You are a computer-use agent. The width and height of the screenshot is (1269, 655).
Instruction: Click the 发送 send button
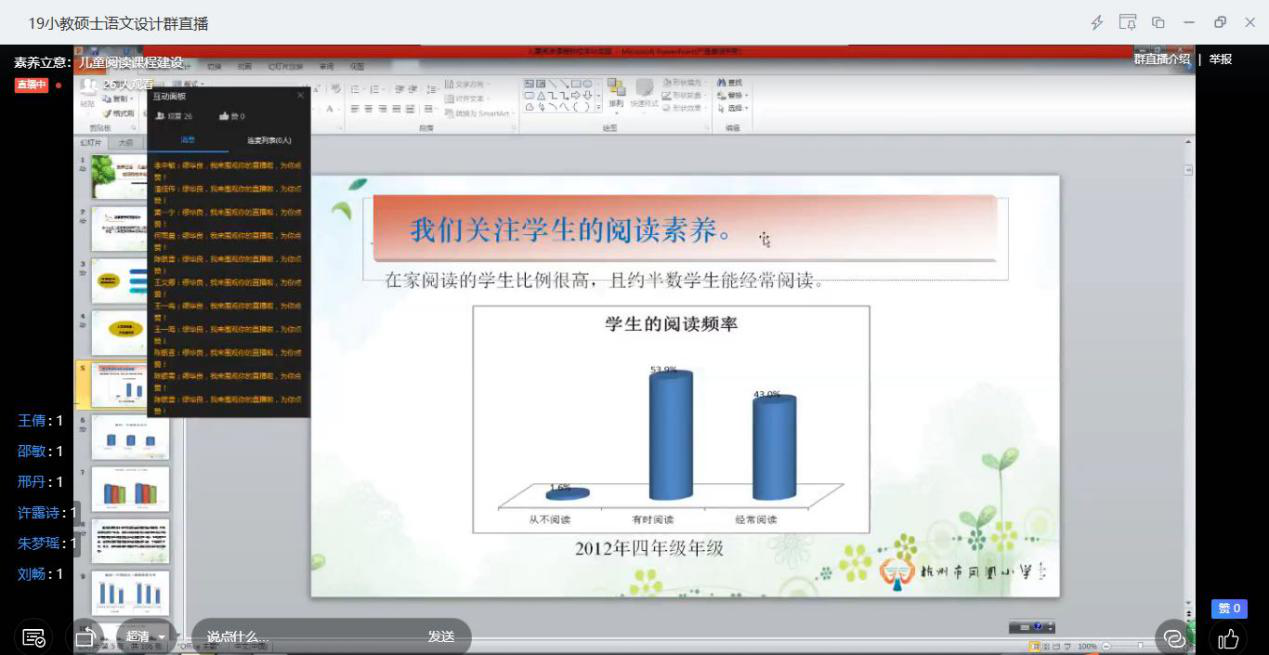pyautogui.click(x=441, y=636)
